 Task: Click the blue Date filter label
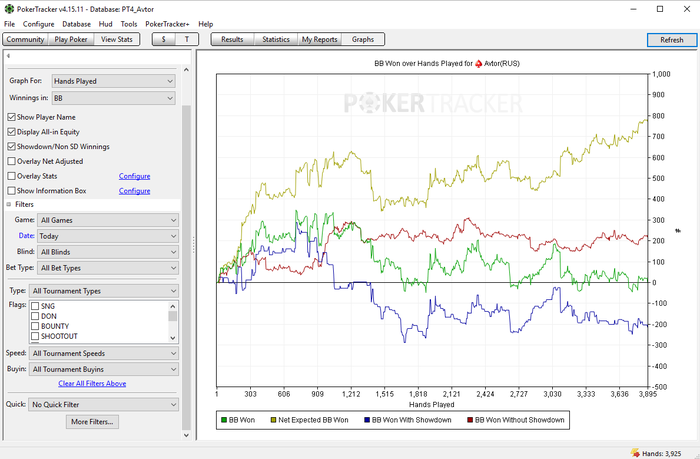(26, 235)
